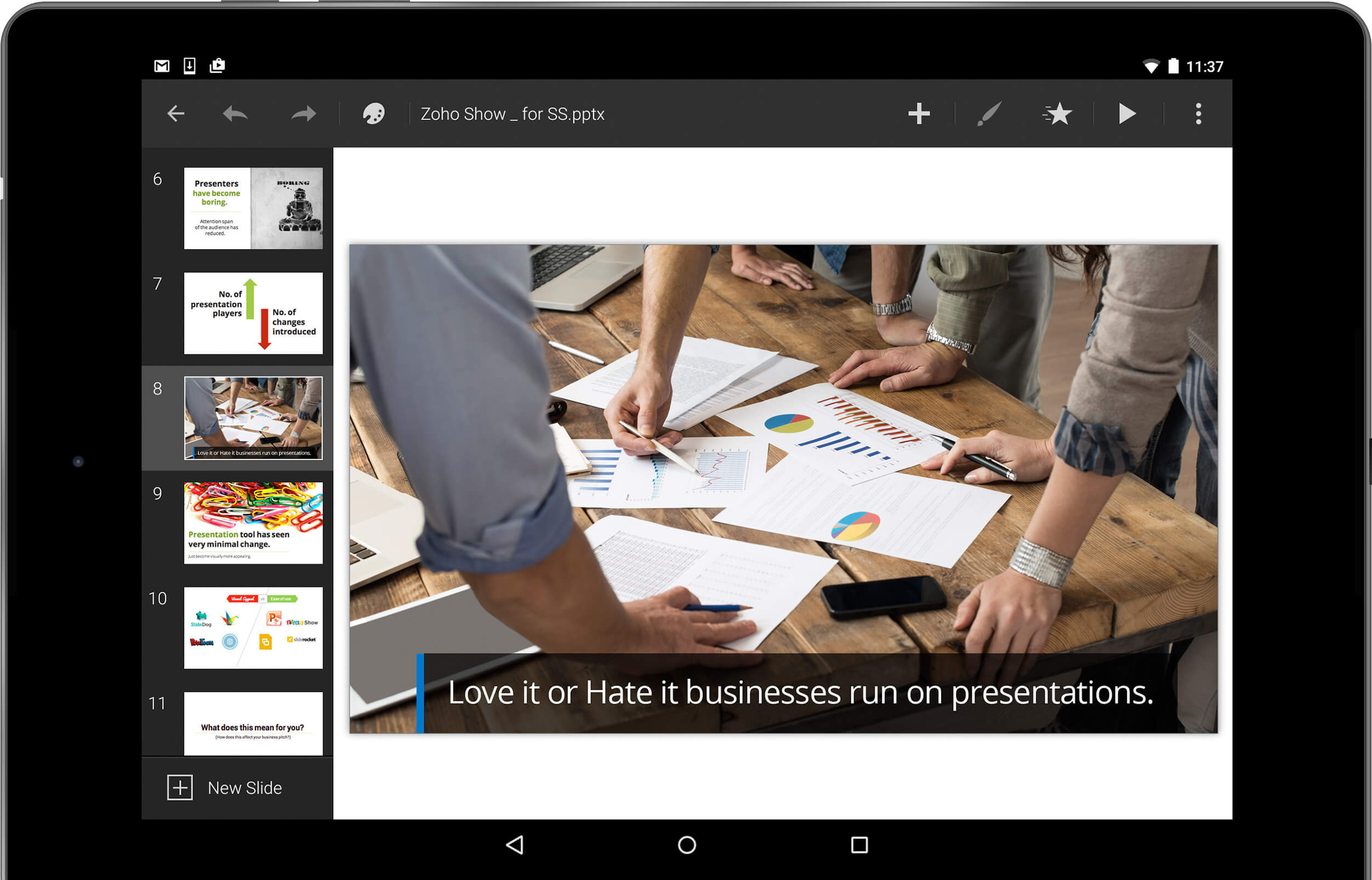Tap the back arrow in toolbar
The image size is (1372, 880).
(175, 114)
